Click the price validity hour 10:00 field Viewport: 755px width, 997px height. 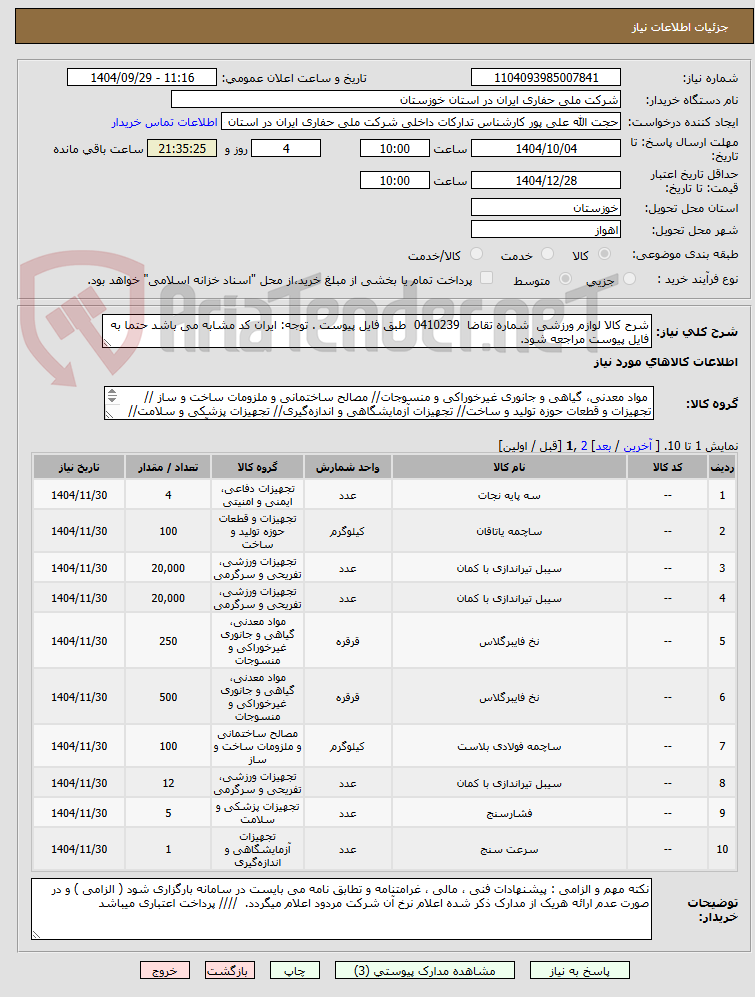point(394,180)
